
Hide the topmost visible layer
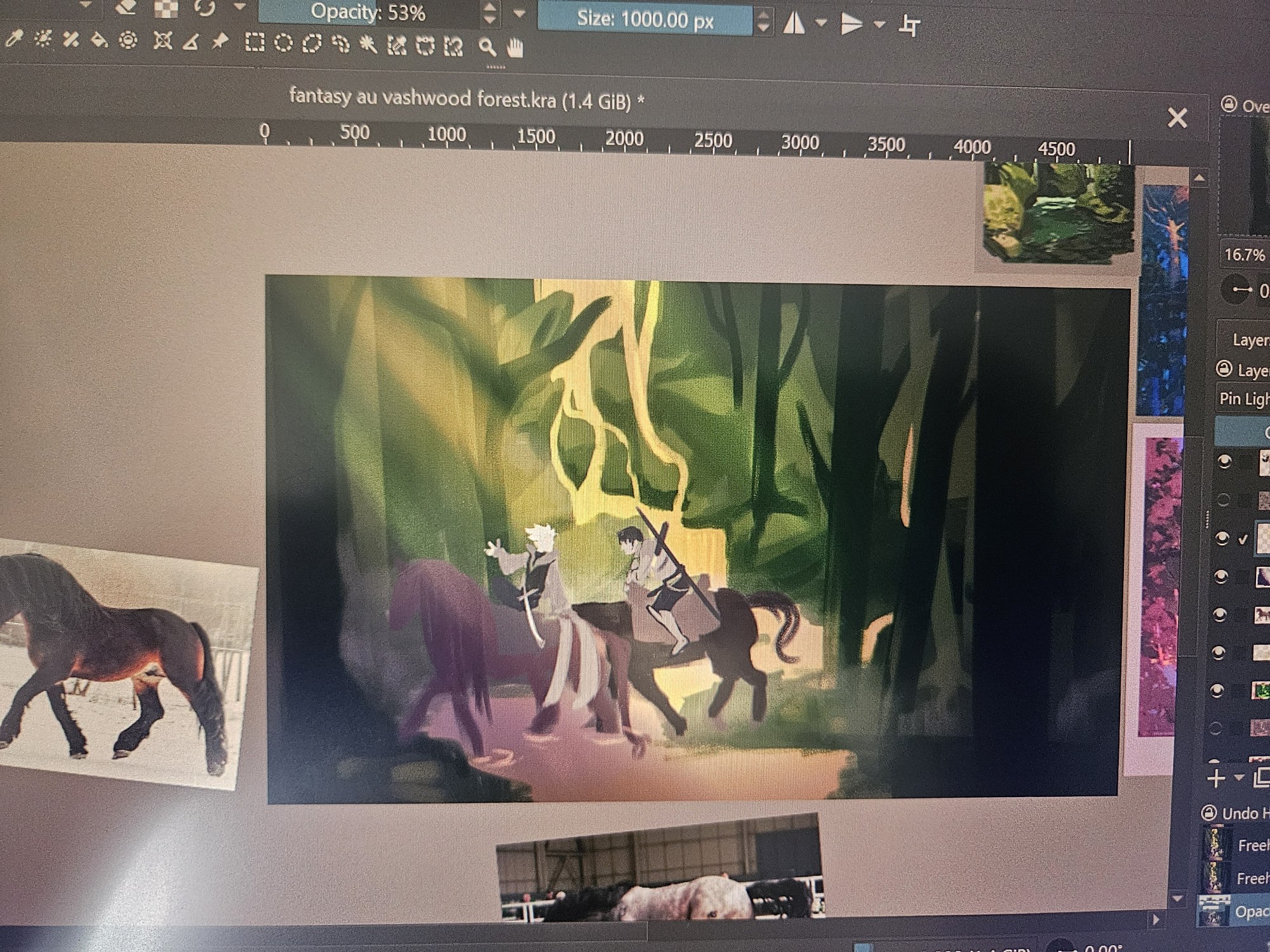point(1224,461)
